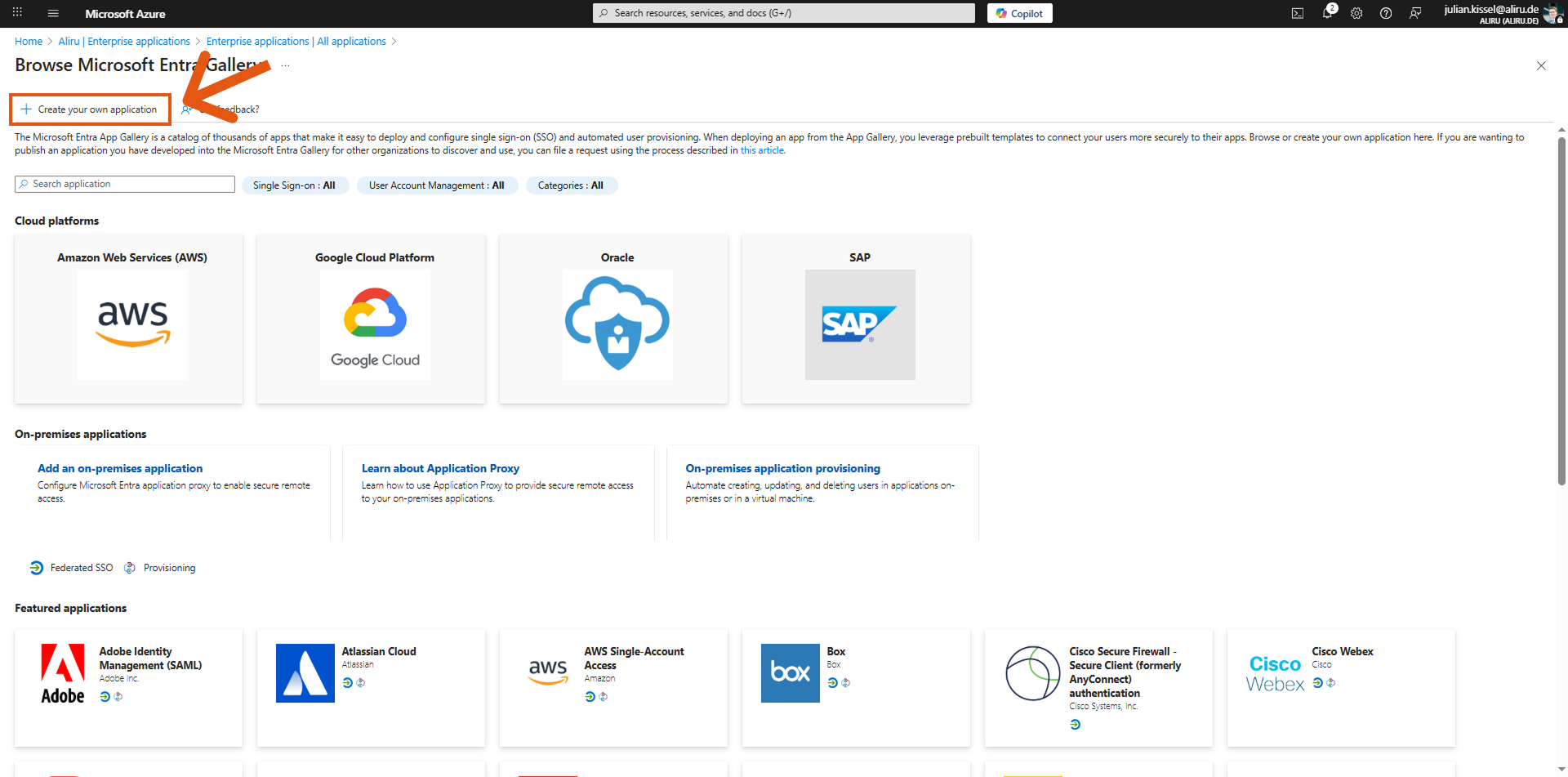Open the Feedback icon in top bar
1568x777 pixels.
(1415, 13)
